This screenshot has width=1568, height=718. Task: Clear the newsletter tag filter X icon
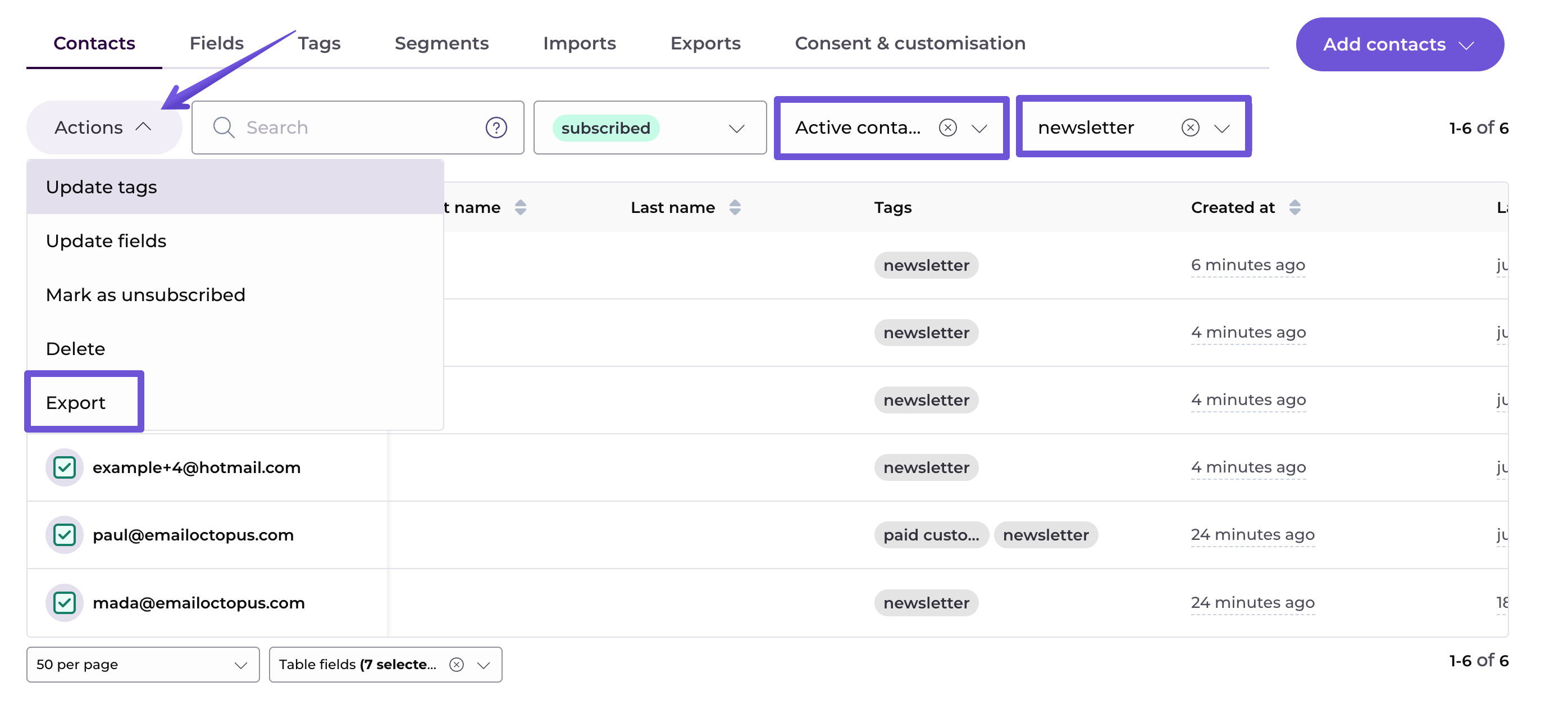point(1190,128)
